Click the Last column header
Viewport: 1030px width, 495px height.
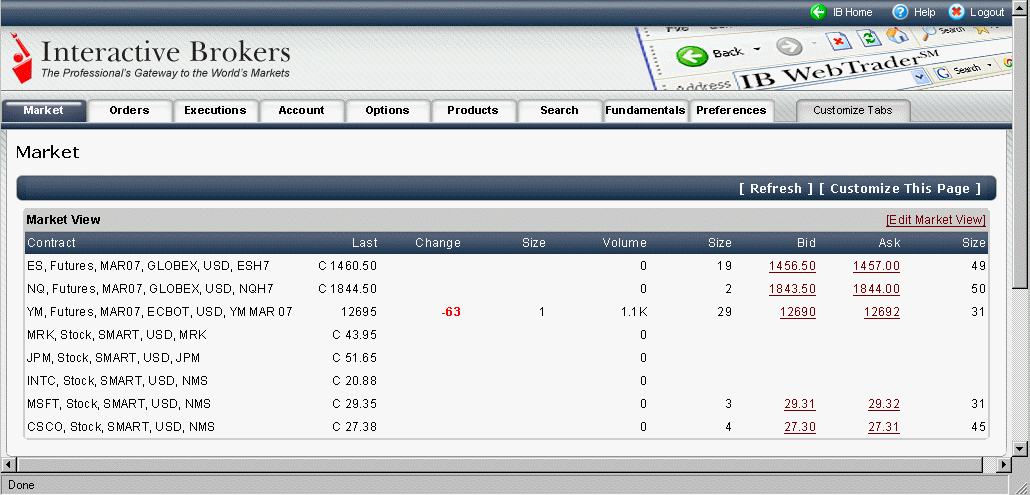coord(365,243)
